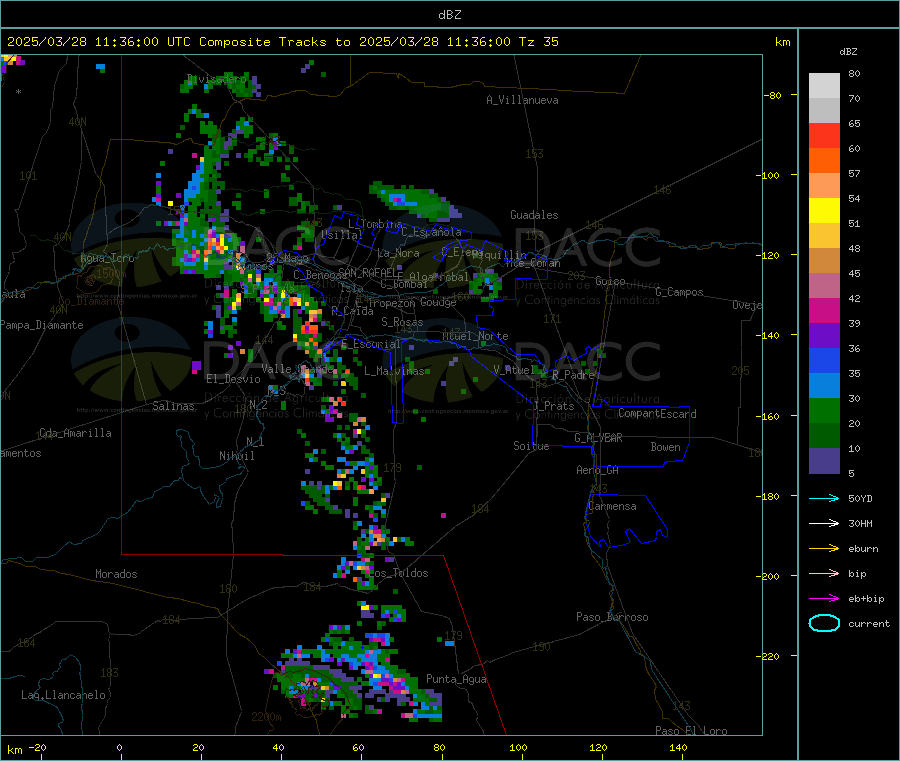
Task: Click the 'S_Rosas' map label
Action: 402,322
